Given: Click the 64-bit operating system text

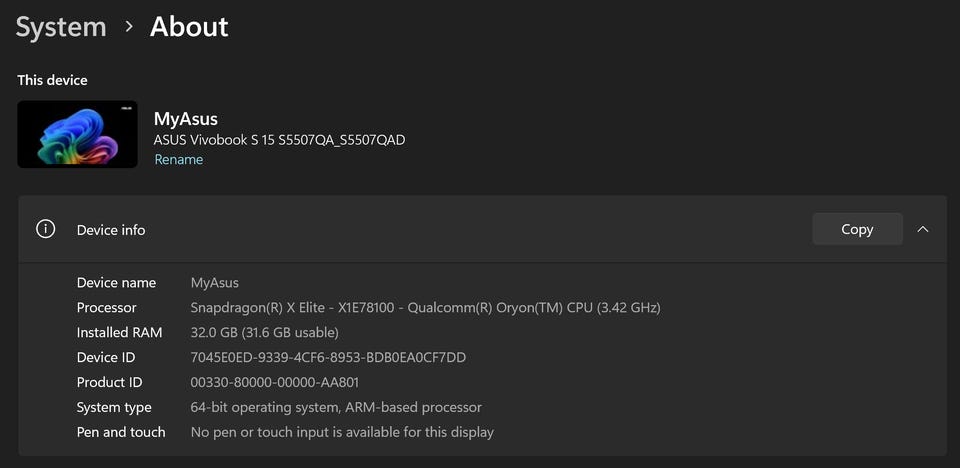Looking at the screenshot, I should tap(336, 408).
